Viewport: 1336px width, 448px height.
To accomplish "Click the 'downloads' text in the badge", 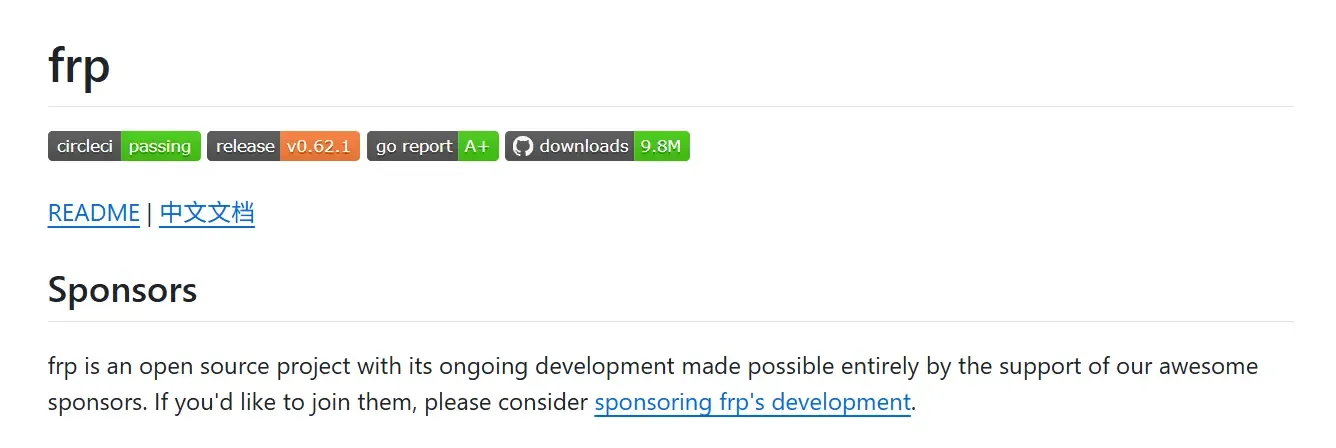I will tap(584, 146).
